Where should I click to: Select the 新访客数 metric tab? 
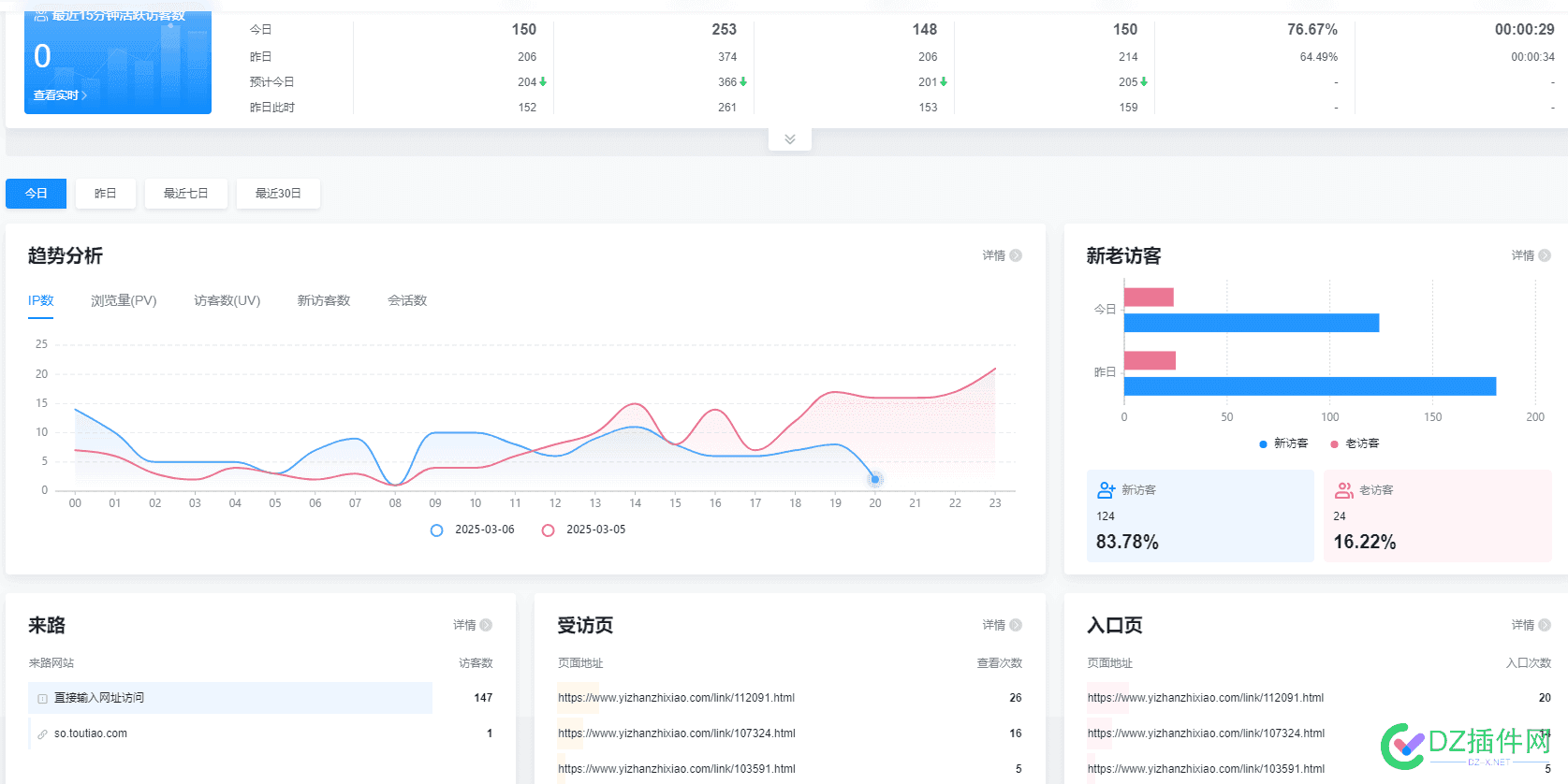click(x=324, y=300)
